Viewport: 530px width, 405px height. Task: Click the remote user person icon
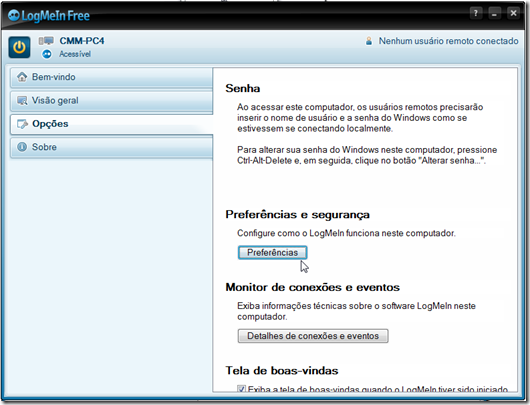click(x=369, y=41)
